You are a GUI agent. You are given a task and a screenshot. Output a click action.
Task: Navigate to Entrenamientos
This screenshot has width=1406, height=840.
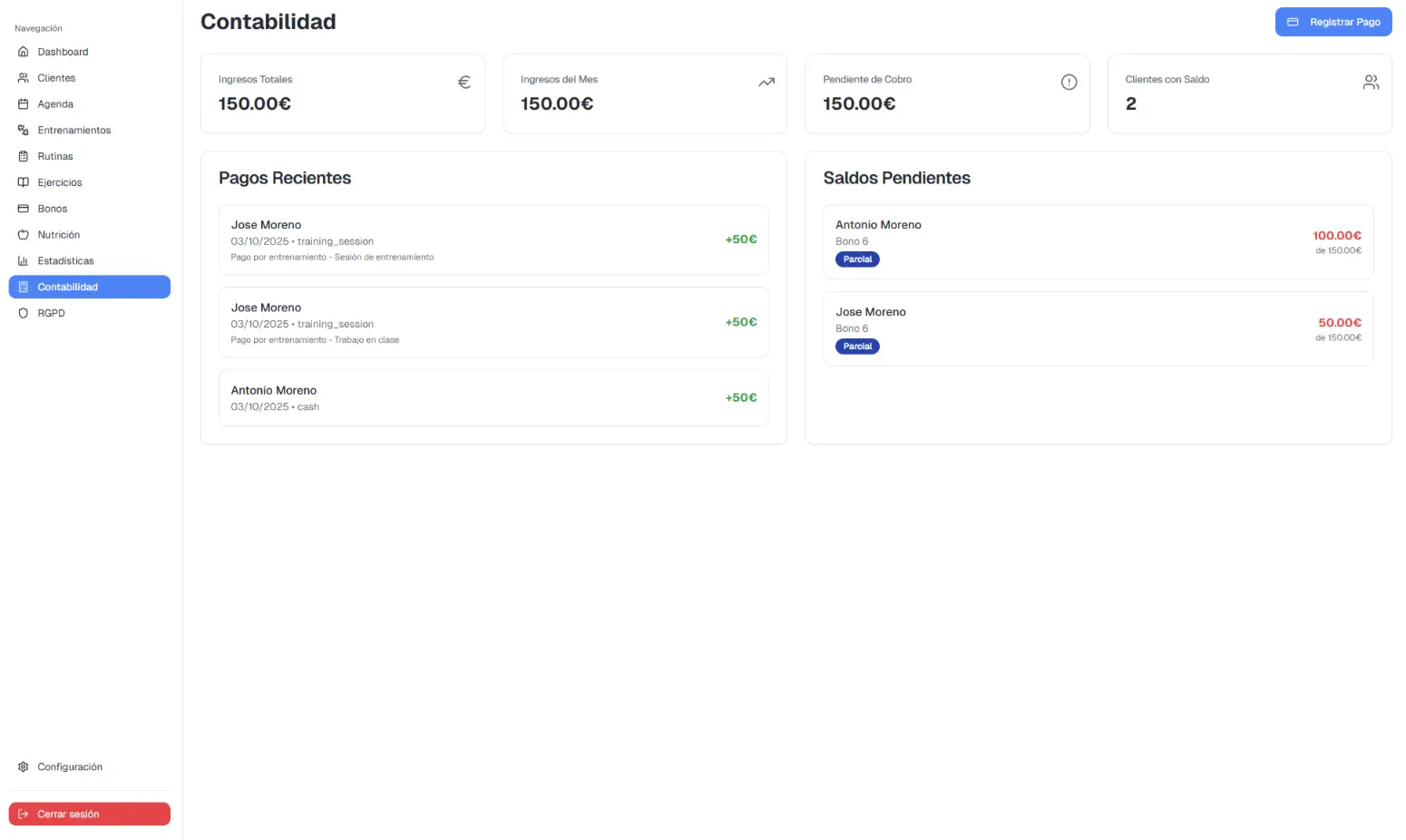(90, 131)
